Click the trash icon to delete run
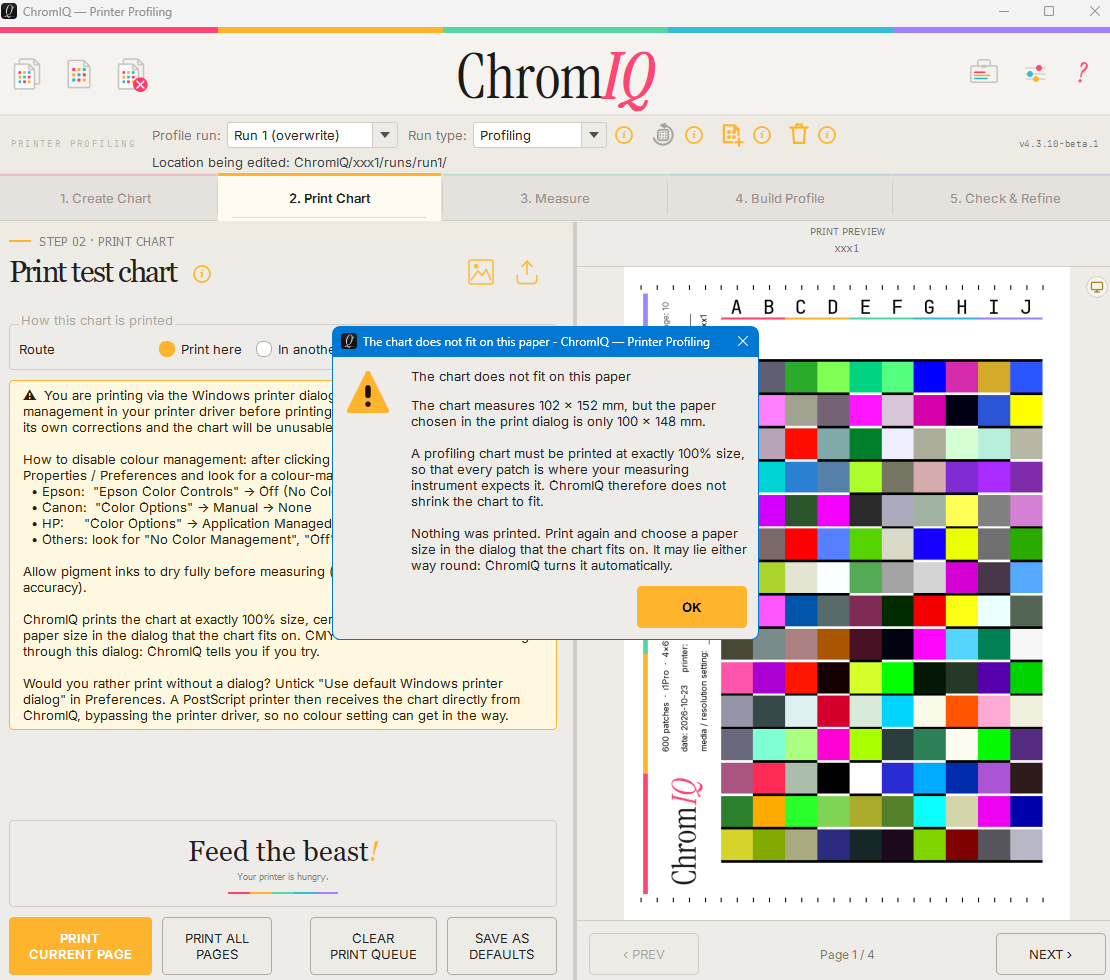The height and width of the screenshot is (980, 1110). click(x=799, y=134)
